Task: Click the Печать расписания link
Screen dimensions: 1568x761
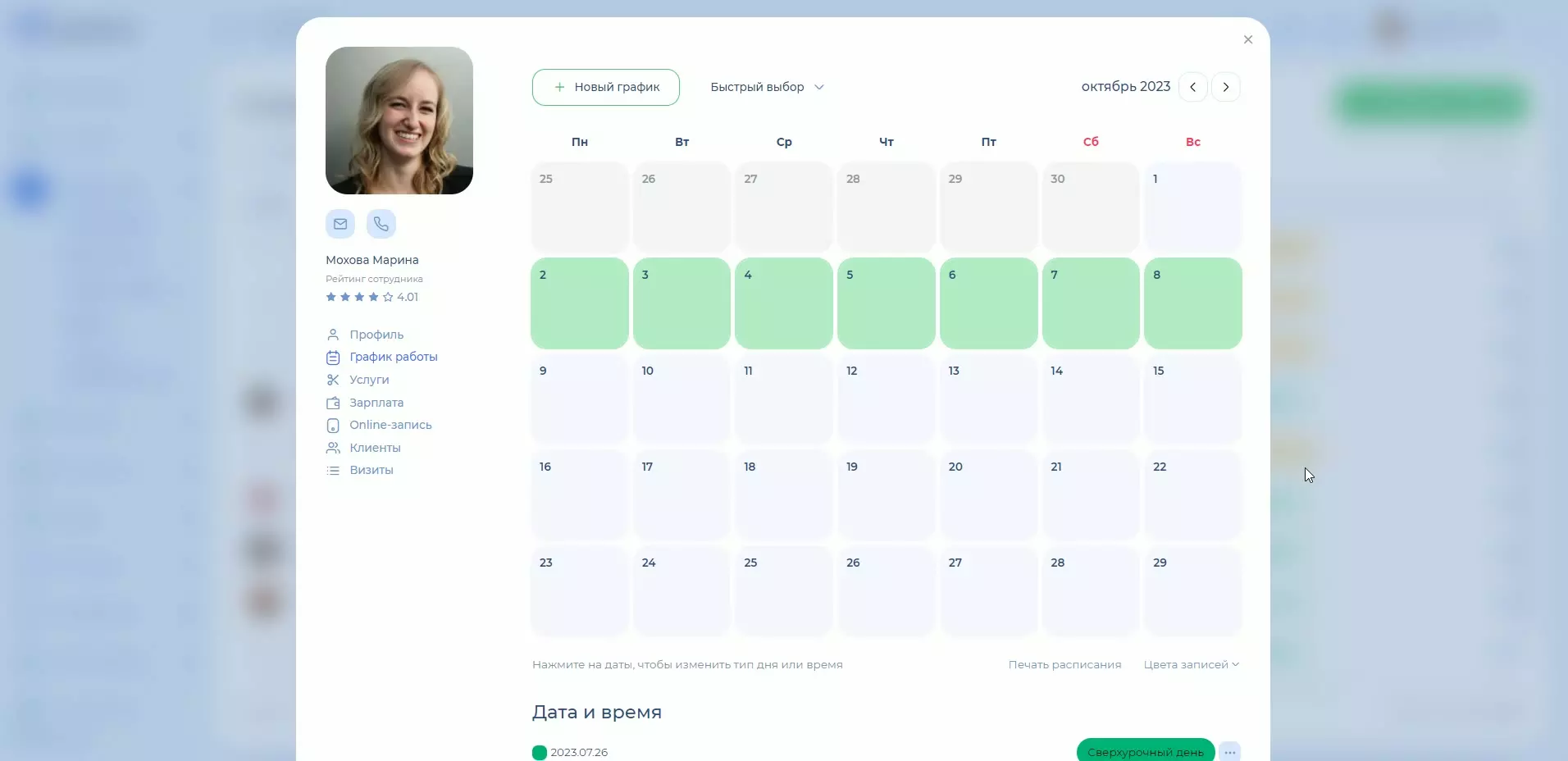Action: point(1064,664)
